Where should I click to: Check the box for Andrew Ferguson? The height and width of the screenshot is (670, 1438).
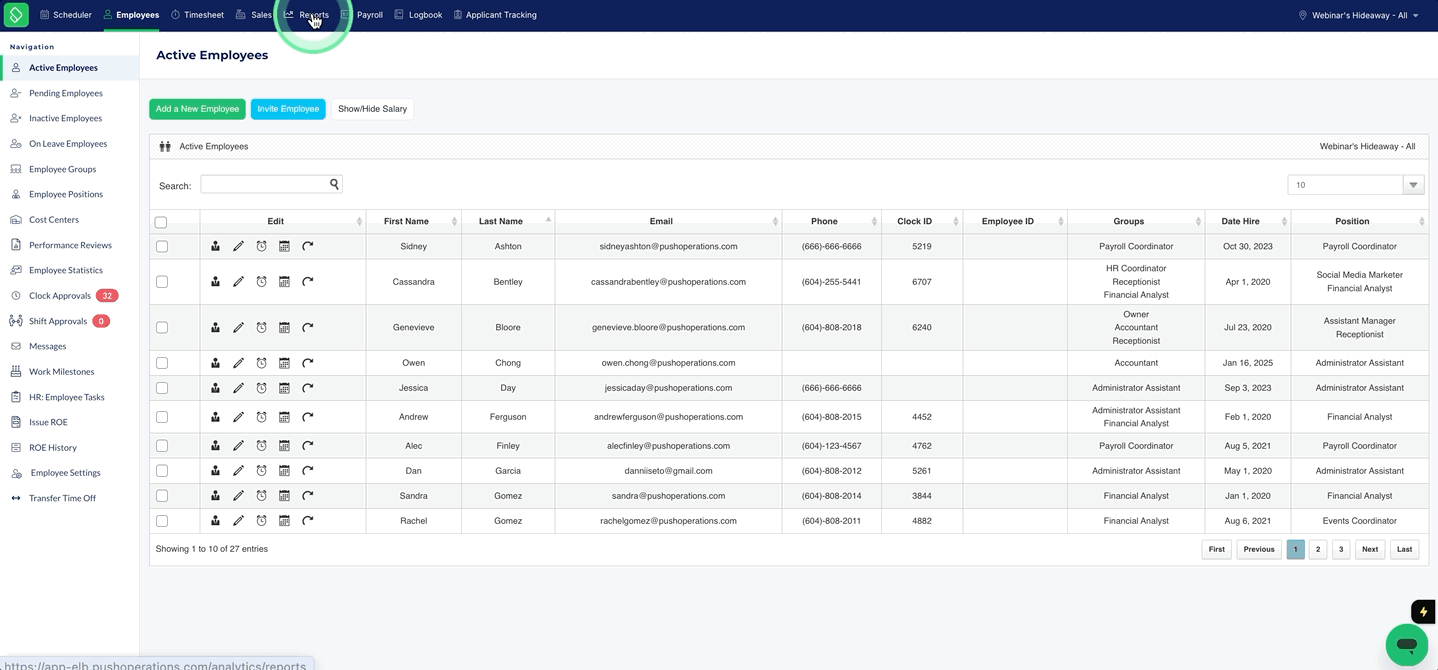click(162, 417)
